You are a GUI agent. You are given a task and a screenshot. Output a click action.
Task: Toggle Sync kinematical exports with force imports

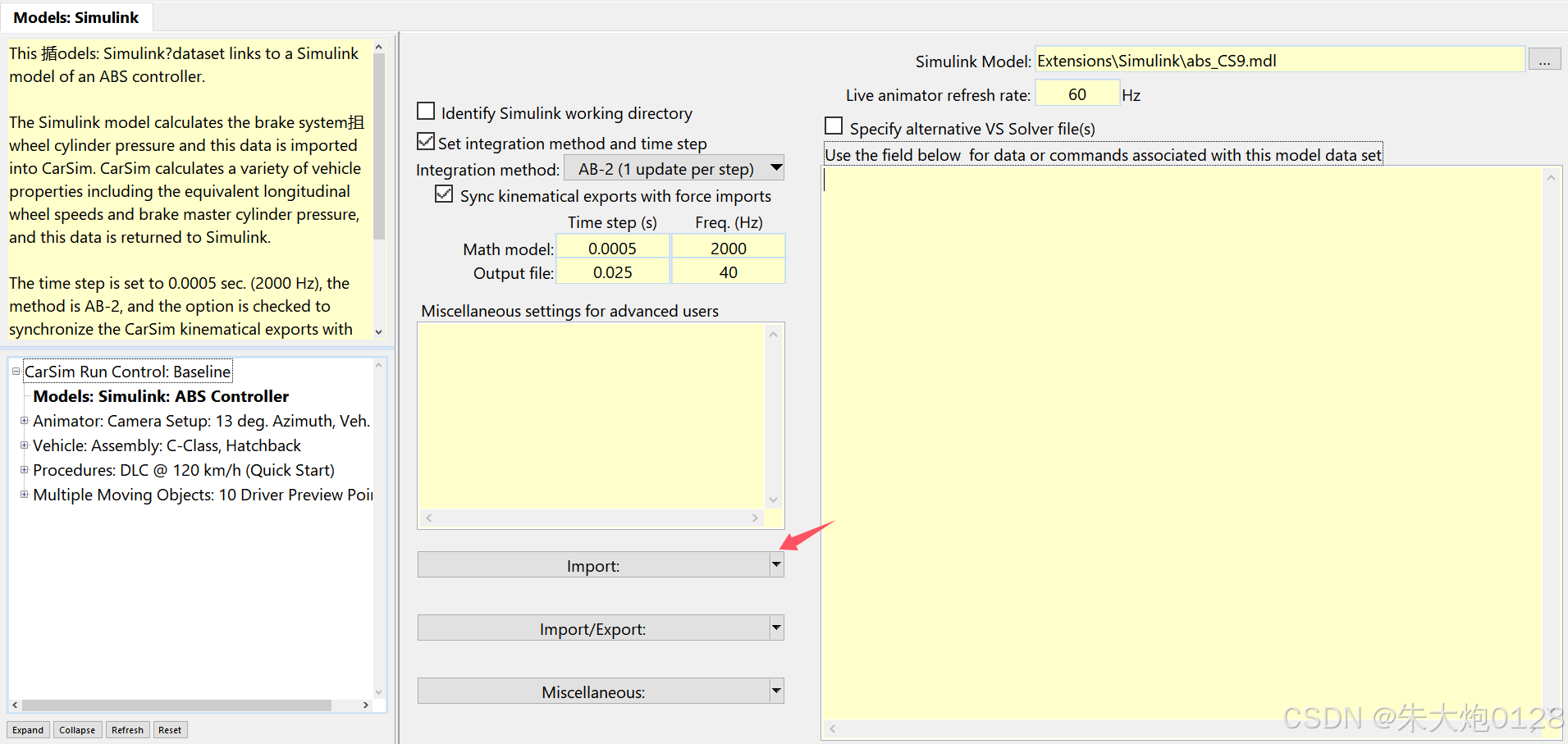[444, 194]
